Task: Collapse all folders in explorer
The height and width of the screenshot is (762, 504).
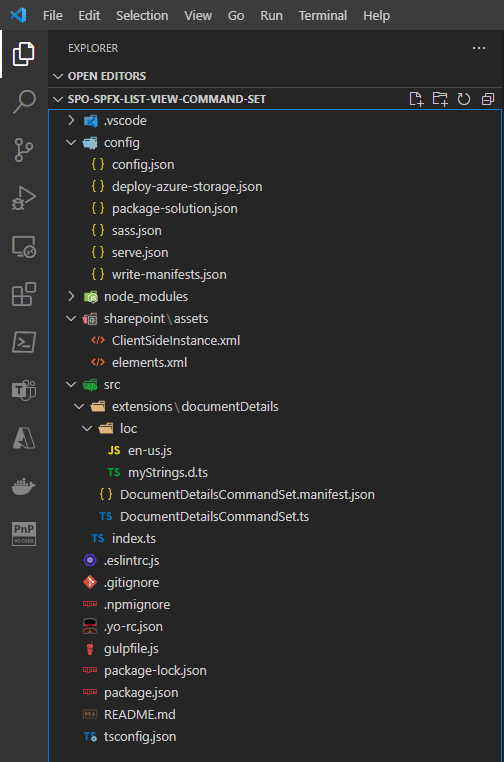Action: click(x=487, y=99)
